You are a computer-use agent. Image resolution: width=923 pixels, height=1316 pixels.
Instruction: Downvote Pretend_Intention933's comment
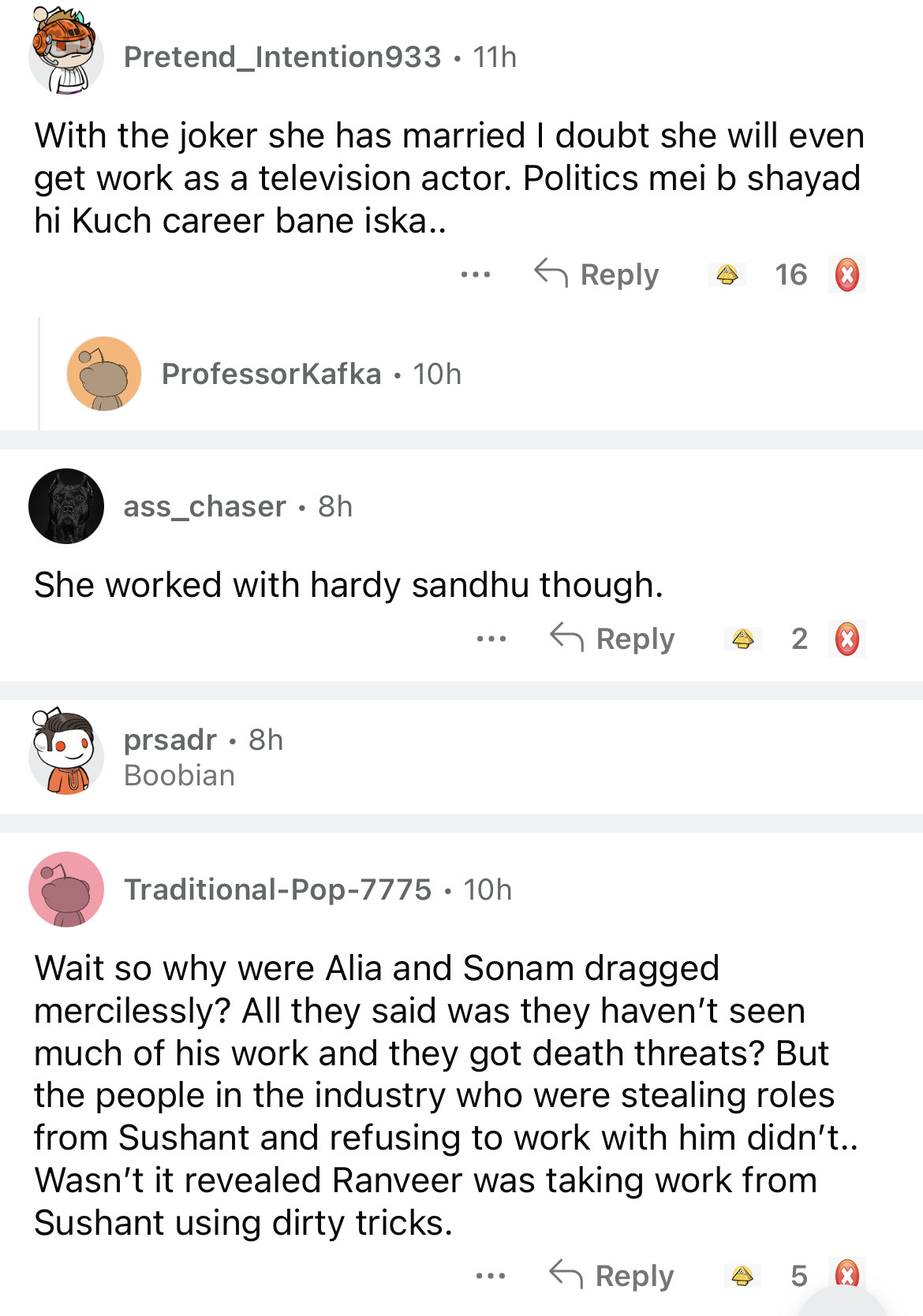[x=846, y=275]
